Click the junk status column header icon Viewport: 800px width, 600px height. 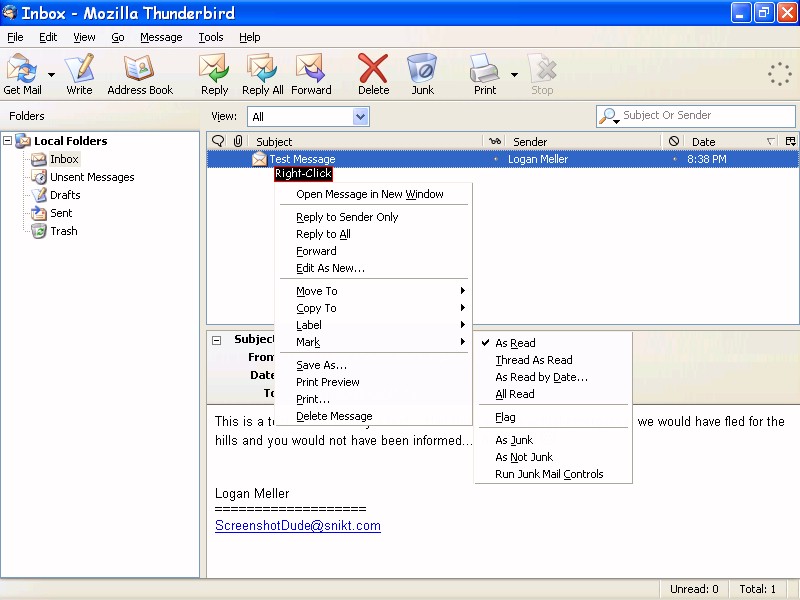coord(673,141)
